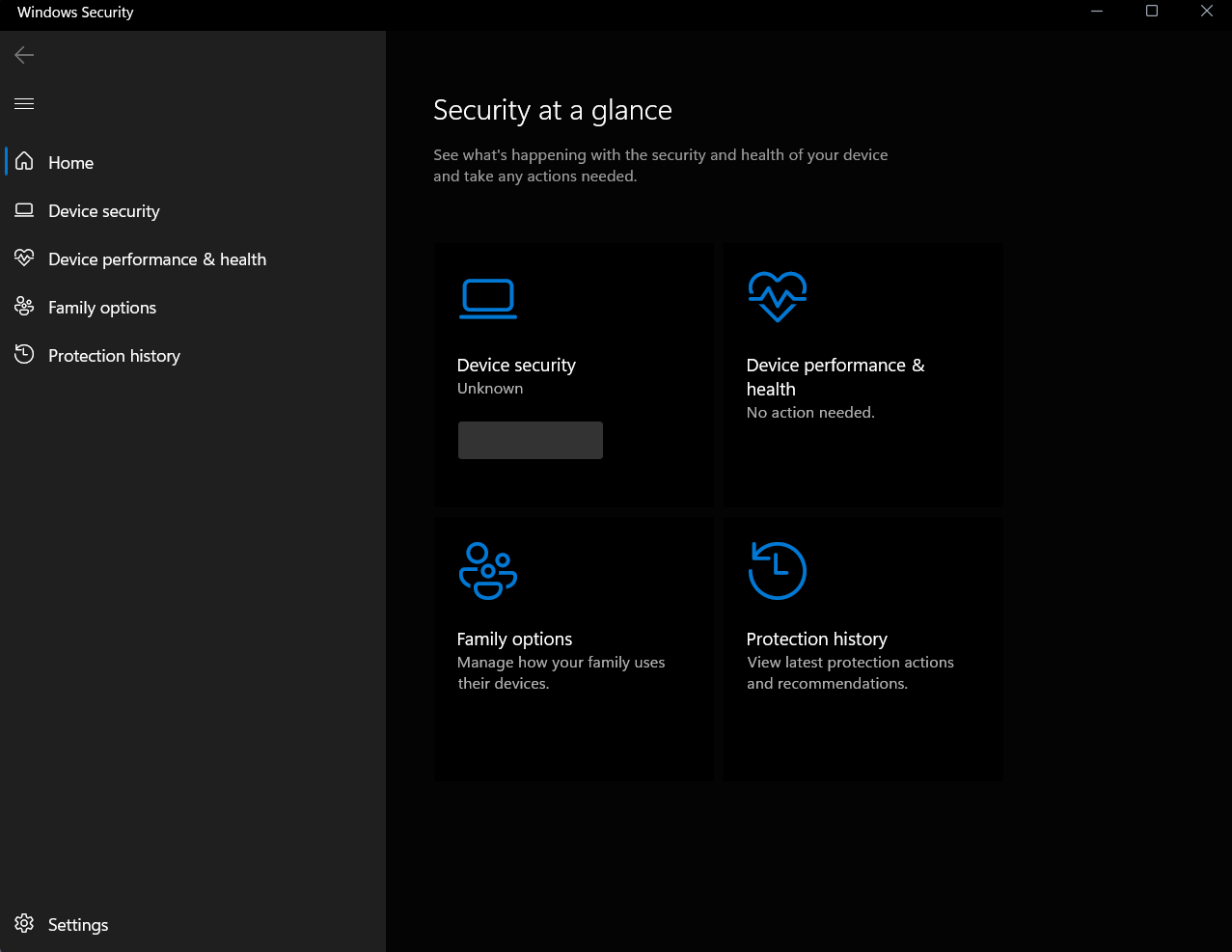Open Device security from the sidebar
This screenshot has height=952, width=1232.
[x=193, y=210]
